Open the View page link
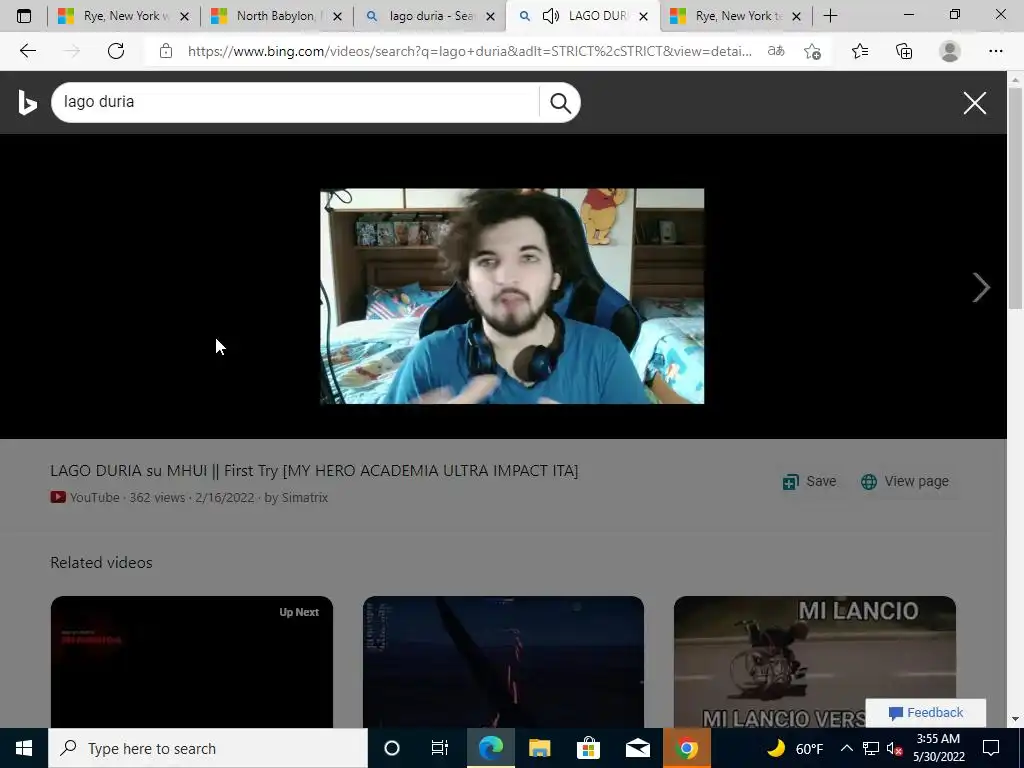 [x=904, y=481]
